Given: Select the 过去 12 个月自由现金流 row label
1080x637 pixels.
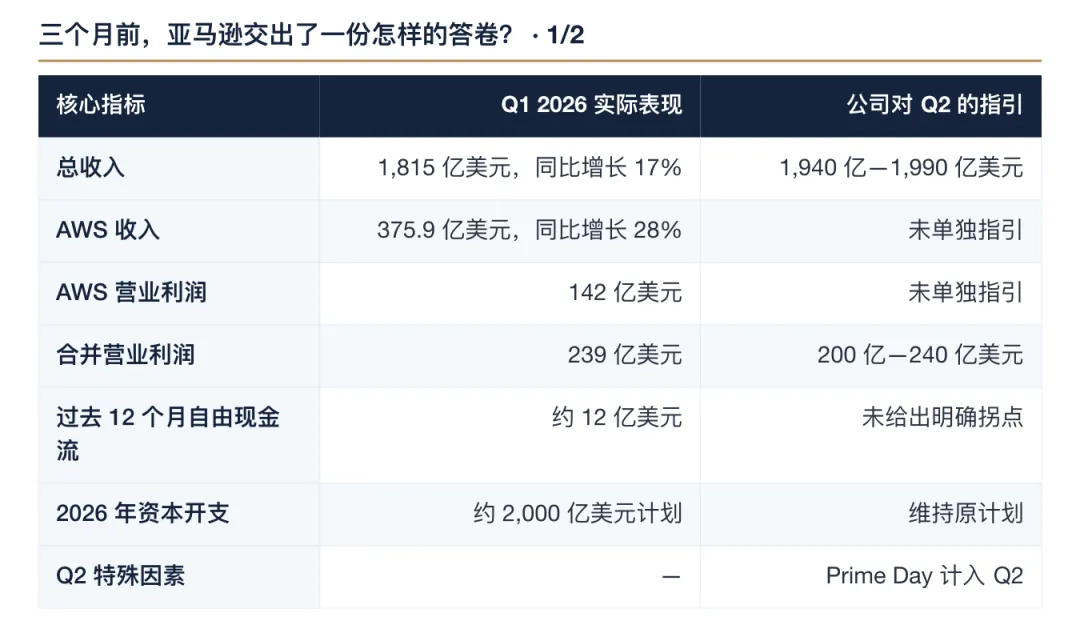Looking at the screenshot, I should [x=168, y=434].
